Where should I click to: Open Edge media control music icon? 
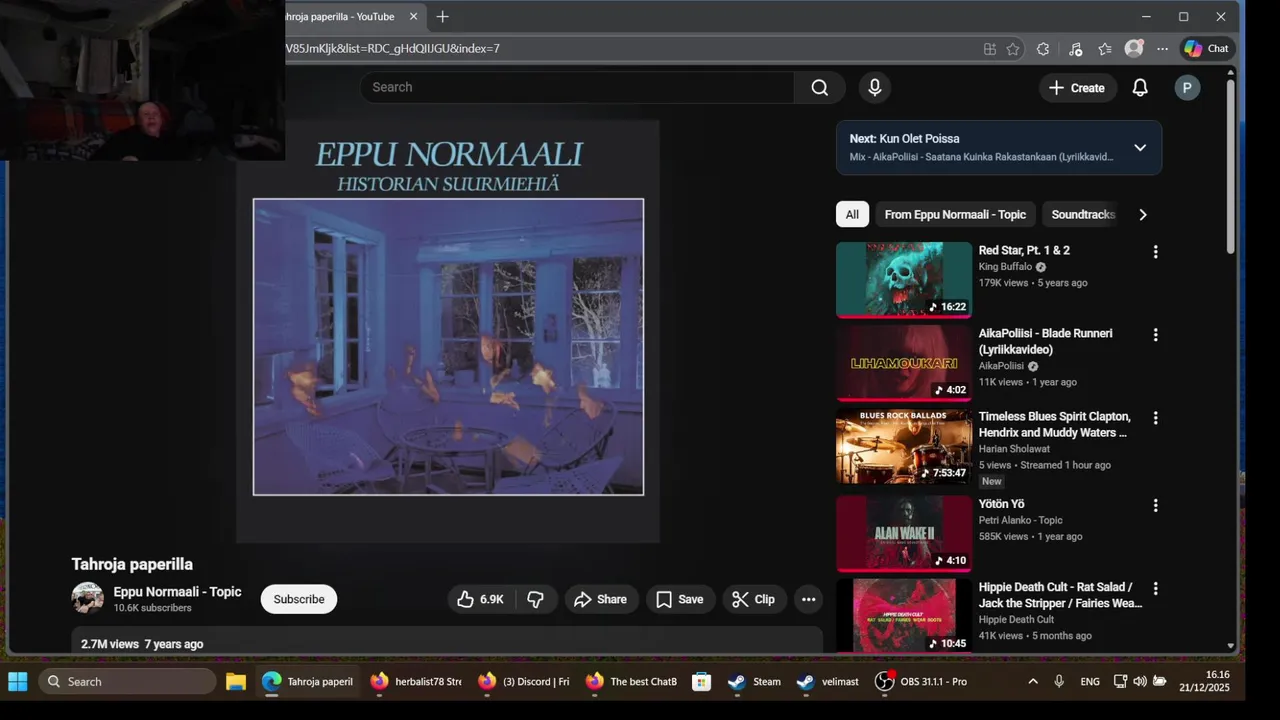point(1075,48)
